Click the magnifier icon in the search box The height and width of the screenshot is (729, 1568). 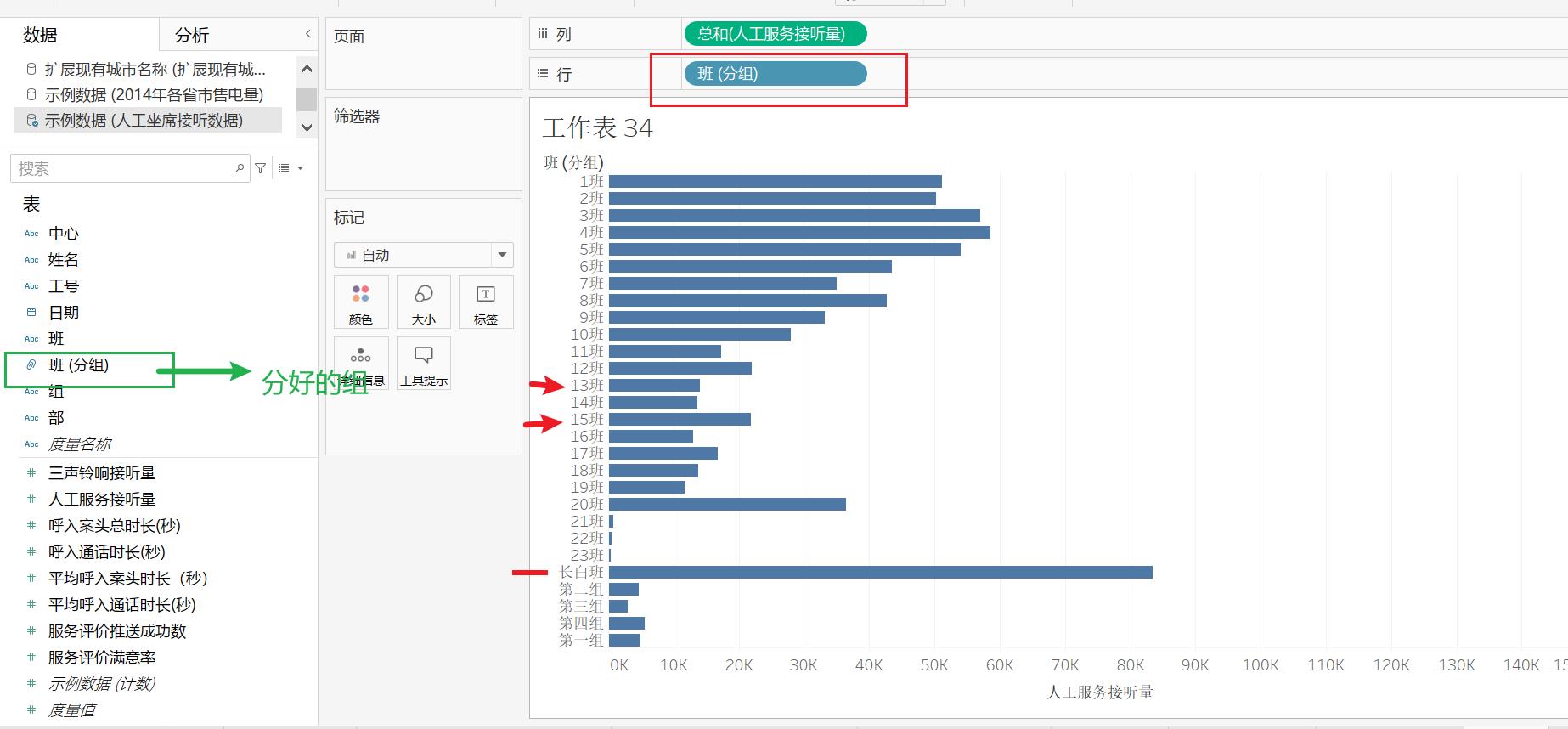click(240, 168)
